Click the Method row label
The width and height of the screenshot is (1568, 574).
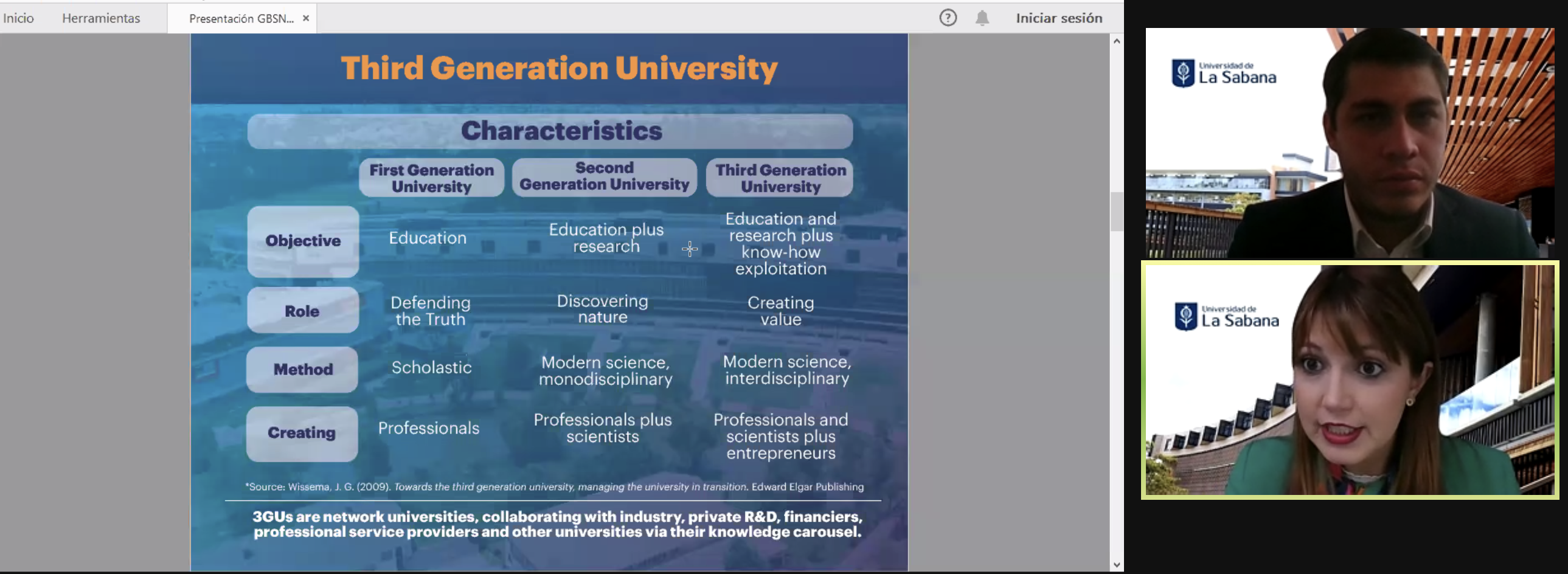pyautogui.click(x=302, y=370)
